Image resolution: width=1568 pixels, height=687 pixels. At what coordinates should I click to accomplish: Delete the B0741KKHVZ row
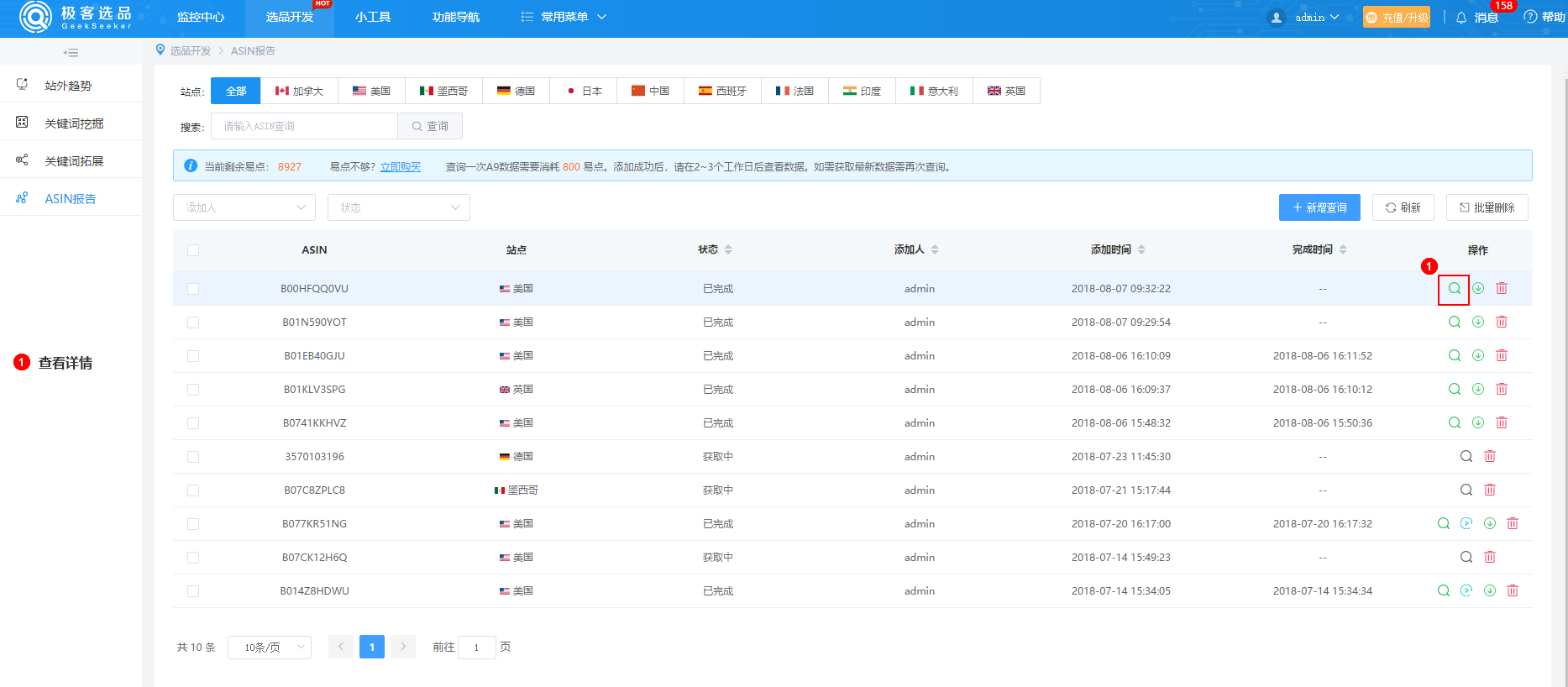pyautogui.click(x=1502, y=422)
